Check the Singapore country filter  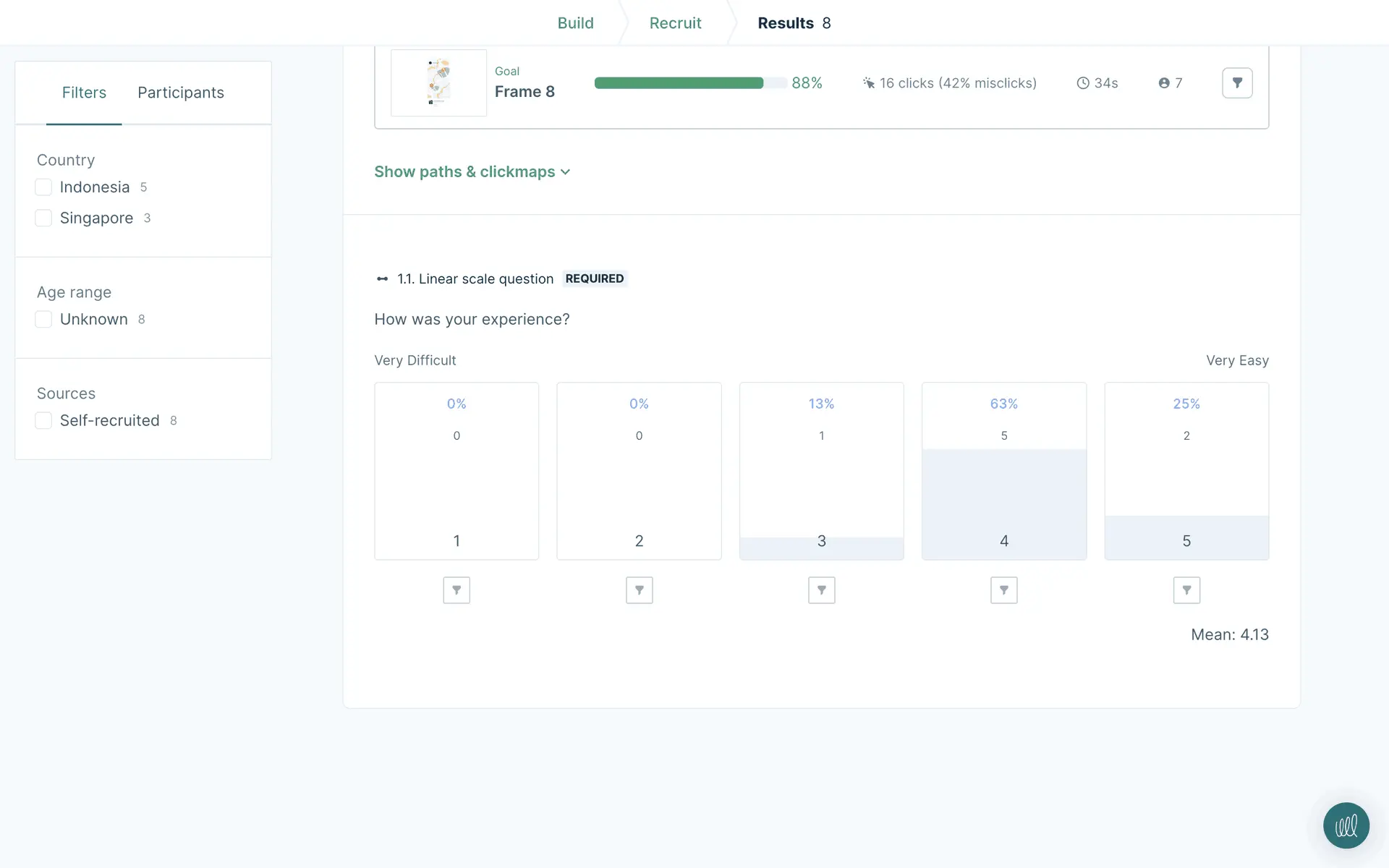point(43,218)
